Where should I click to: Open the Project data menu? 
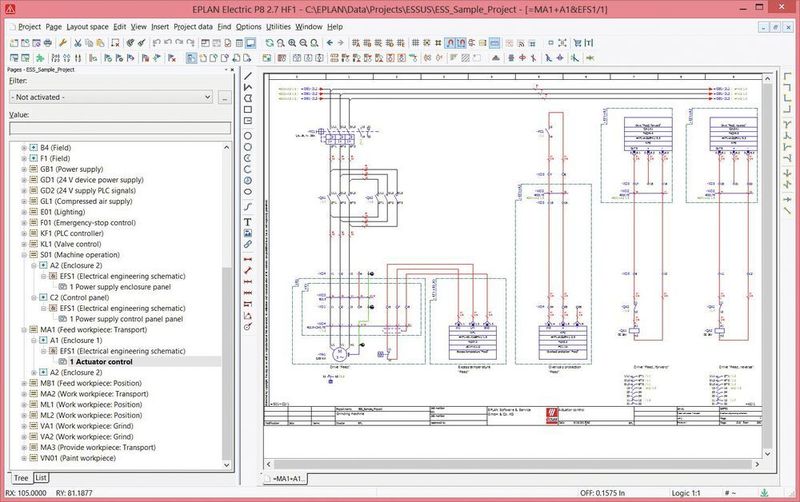(193, 27)
